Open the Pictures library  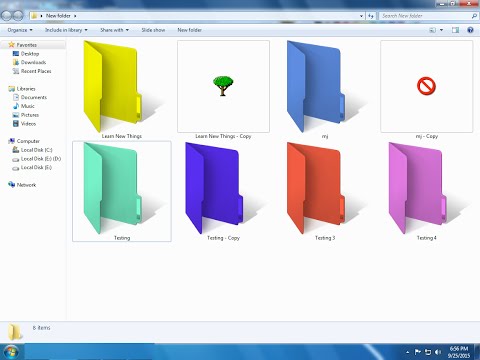(26, 115)
